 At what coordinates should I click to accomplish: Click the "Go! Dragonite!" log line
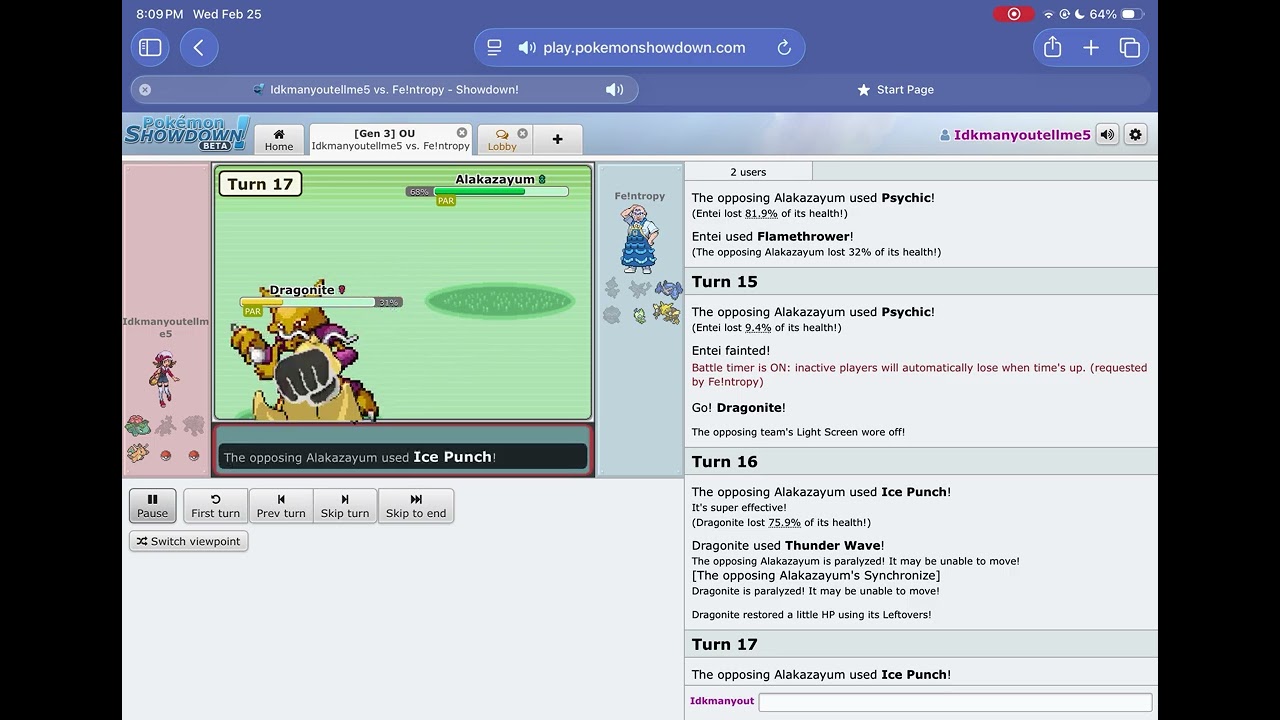point(739,408)
